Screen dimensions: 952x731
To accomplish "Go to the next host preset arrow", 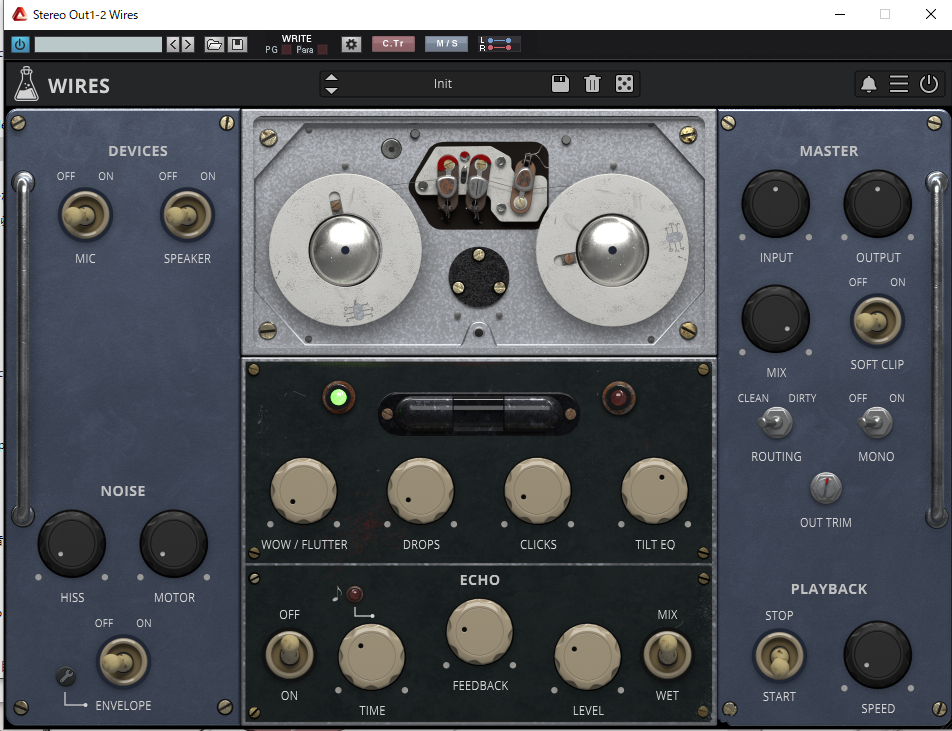I will tap(188, 44).
